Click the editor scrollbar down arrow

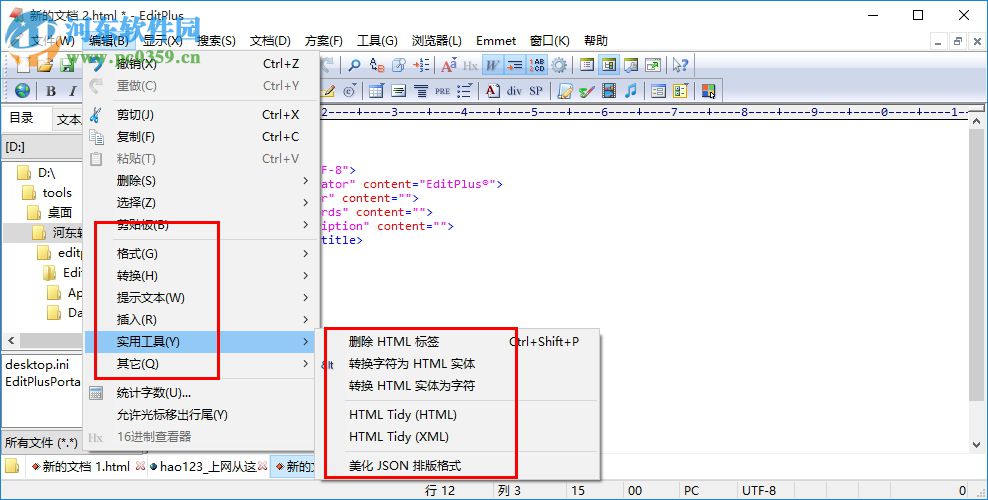[x=977, y=444]
